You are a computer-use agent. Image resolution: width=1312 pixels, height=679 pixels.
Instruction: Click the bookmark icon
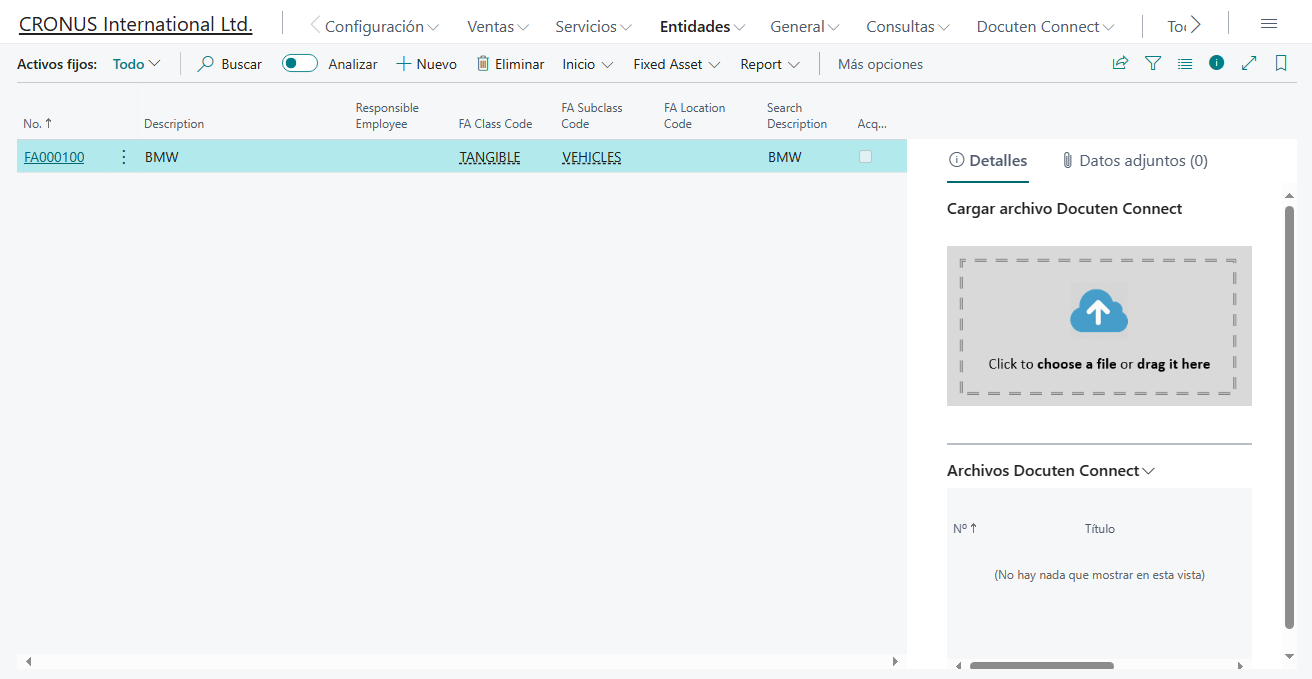click(1281, 64)
